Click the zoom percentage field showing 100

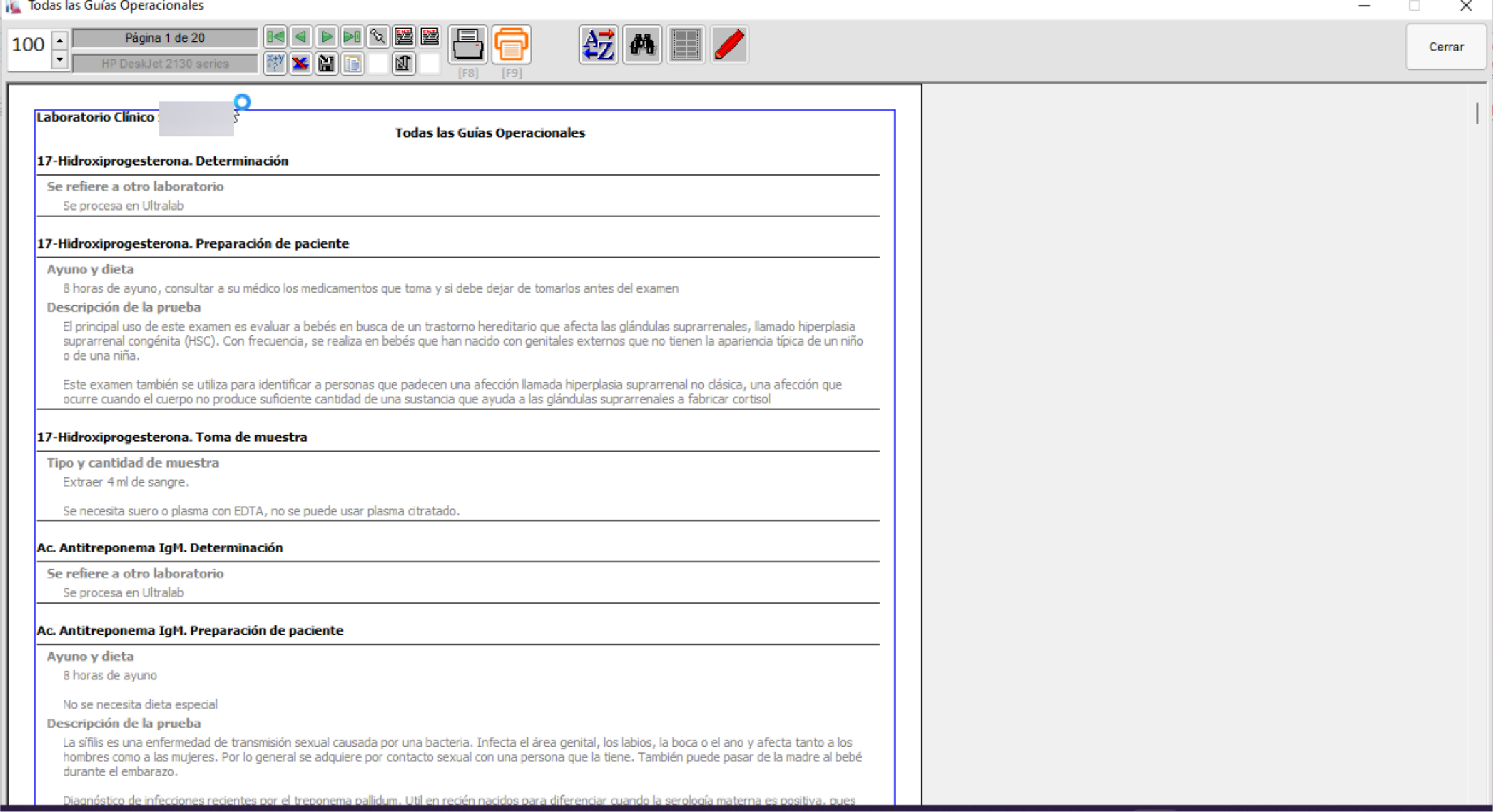point(28,45)
